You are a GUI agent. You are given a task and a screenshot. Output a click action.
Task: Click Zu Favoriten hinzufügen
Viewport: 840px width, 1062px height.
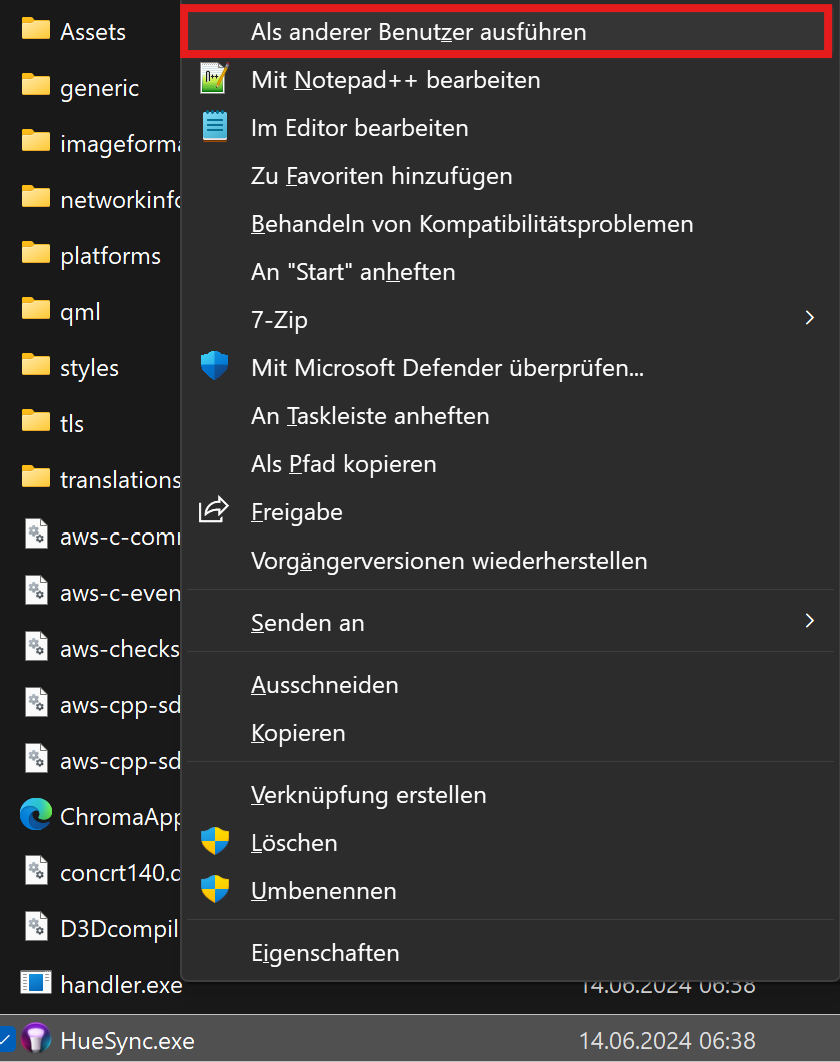(x=381, y=176)
